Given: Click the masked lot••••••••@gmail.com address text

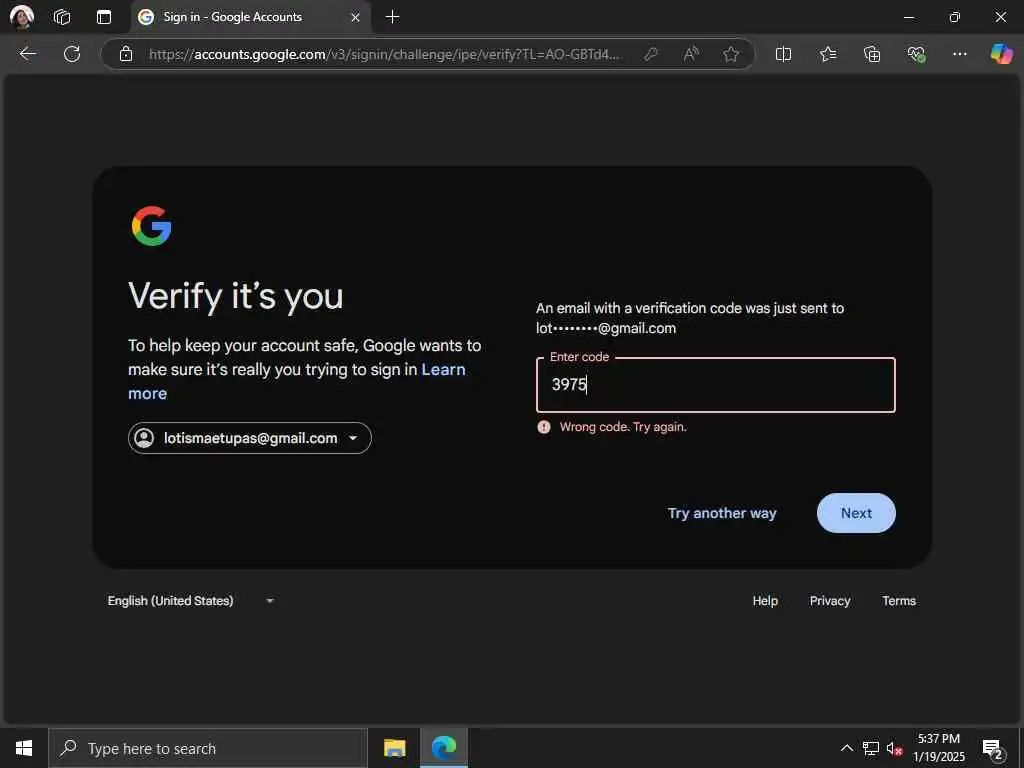Looking at the screenshot, I should [x=606, y=328].
